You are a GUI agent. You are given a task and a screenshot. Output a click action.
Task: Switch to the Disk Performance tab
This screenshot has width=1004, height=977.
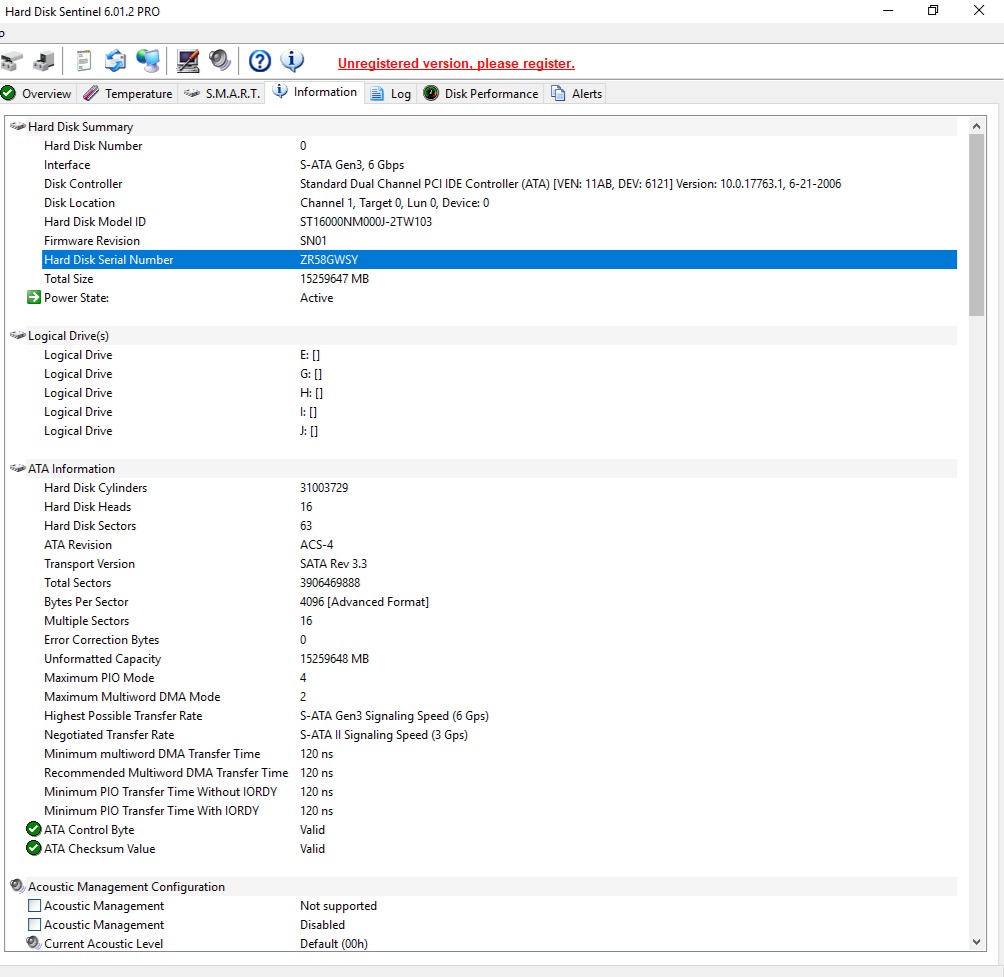[480, 93]
